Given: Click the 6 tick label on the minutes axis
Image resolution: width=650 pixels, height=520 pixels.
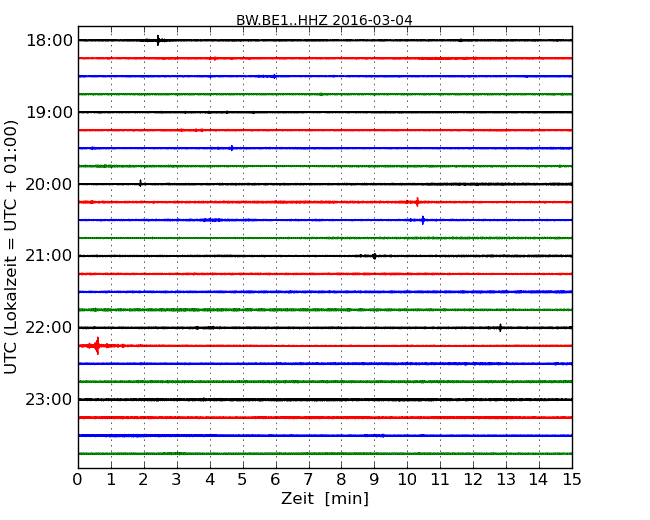Looking at the screenshot, I should (x=275, y=479).
